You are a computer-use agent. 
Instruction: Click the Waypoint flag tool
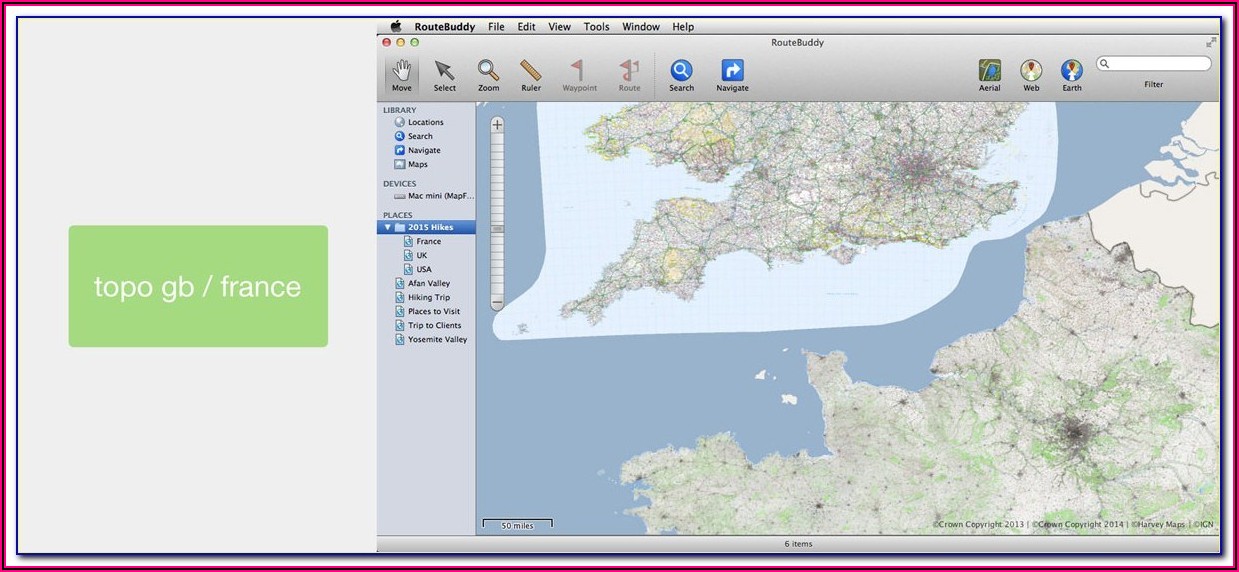pos(578,72)
